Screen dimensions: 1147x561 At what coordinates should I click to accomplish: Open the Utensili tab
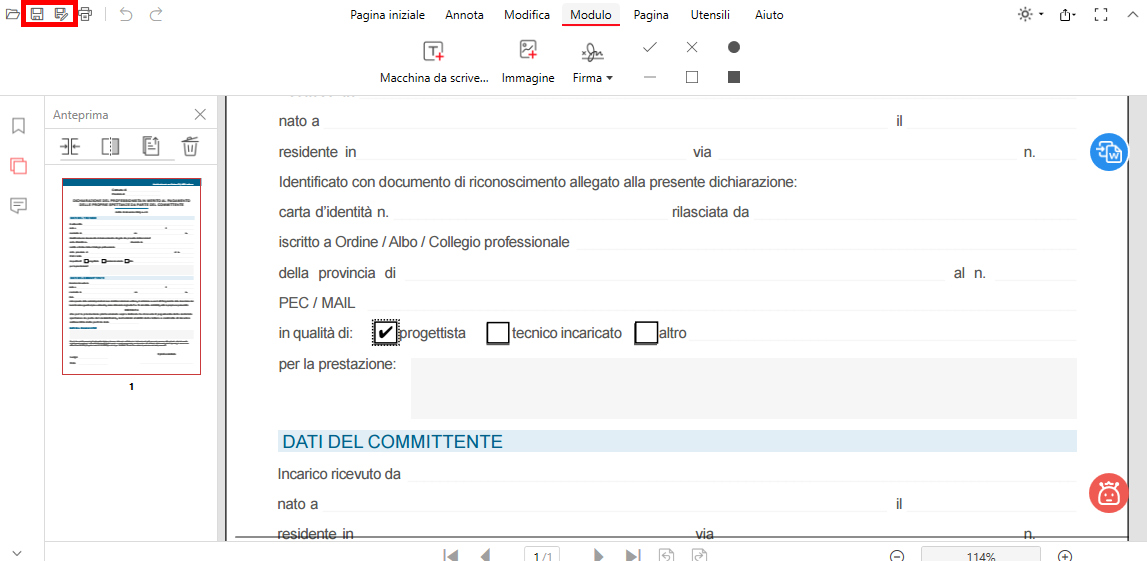(712, 15)
